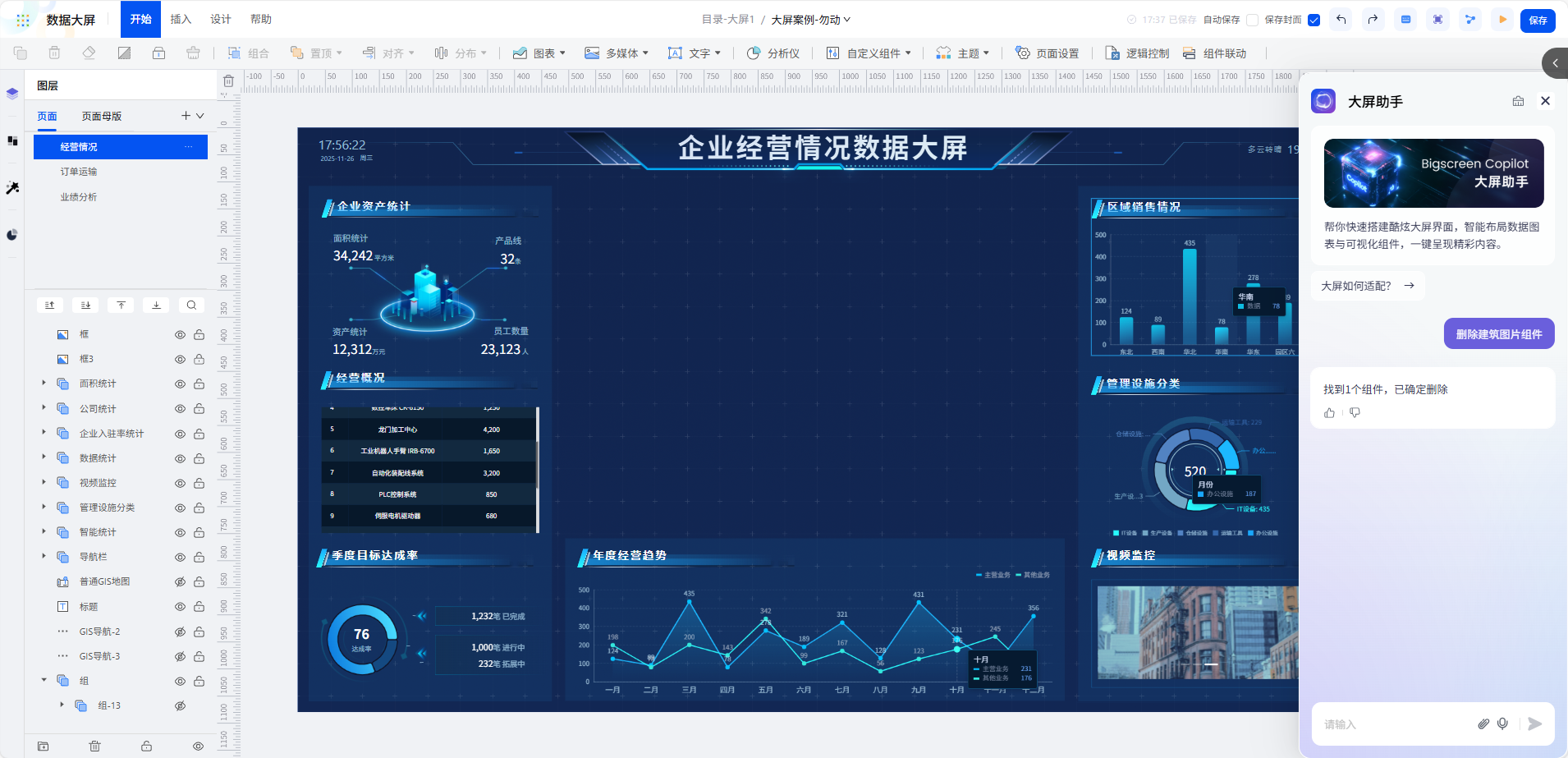The width and height of the screenshot is (1568, 758).
Task: Switch to the 页面母版 tab
Action: click(102, 116)
